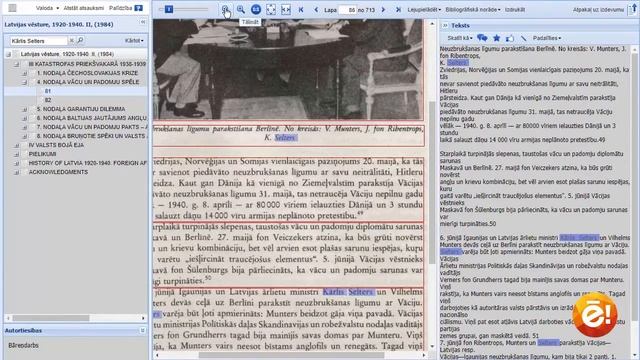Click the Latvijas vēsture, 1920-1940. II title
This screenshot has height=360, width=640.
pos(59,24)
